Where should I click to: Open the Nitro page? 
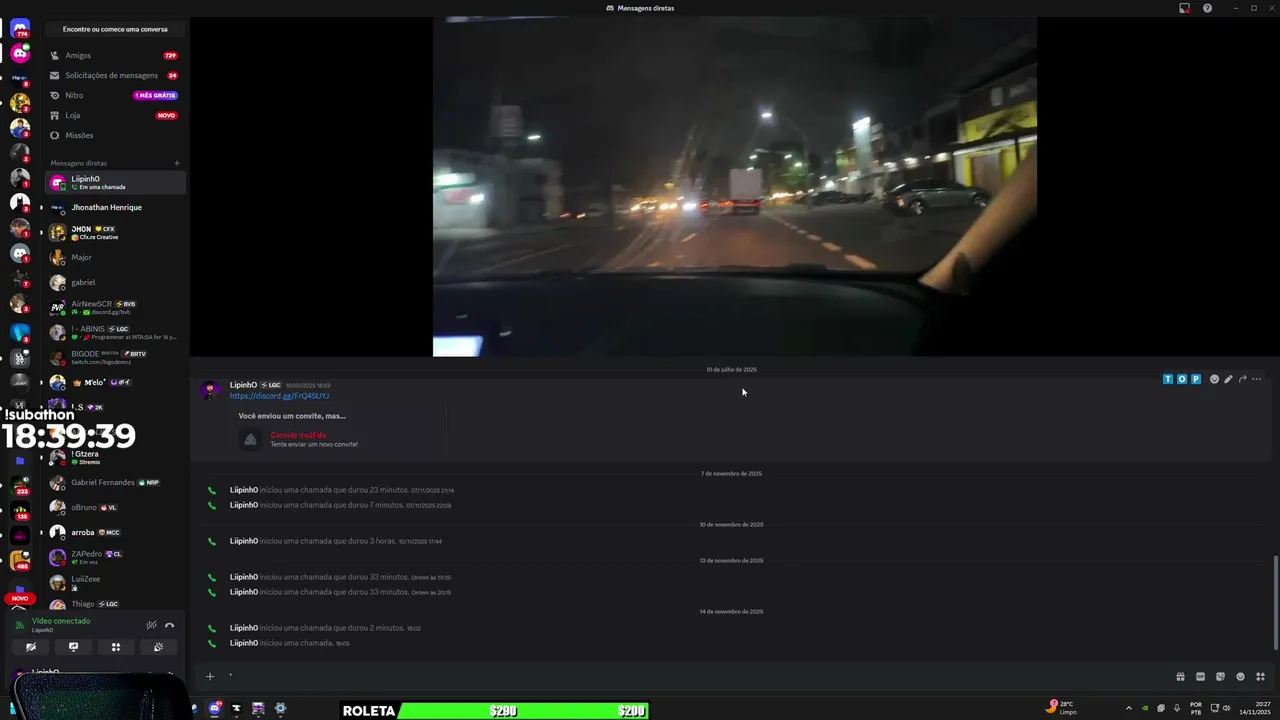(115, 95)
